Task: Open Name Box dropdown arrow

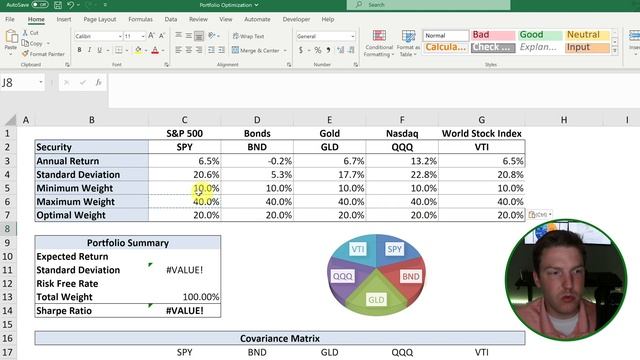Action: click(x=41, y=82)
